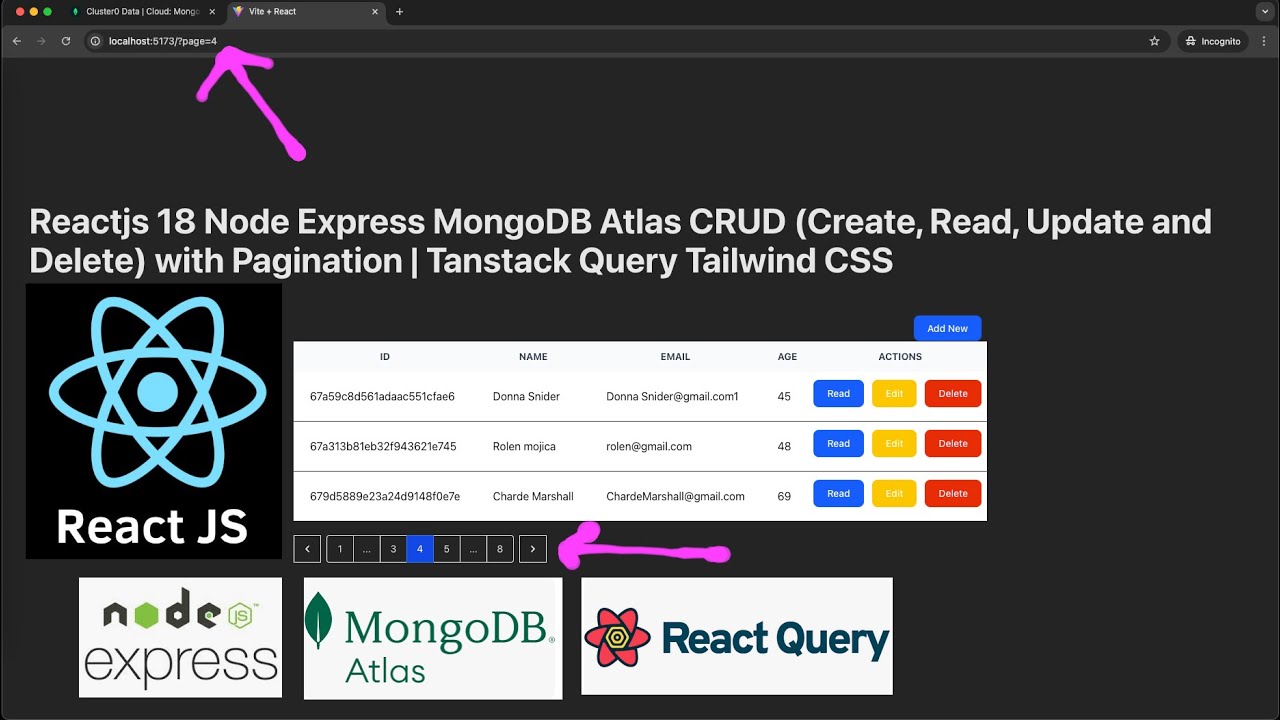Click the browser back arrow

point(16,41)
